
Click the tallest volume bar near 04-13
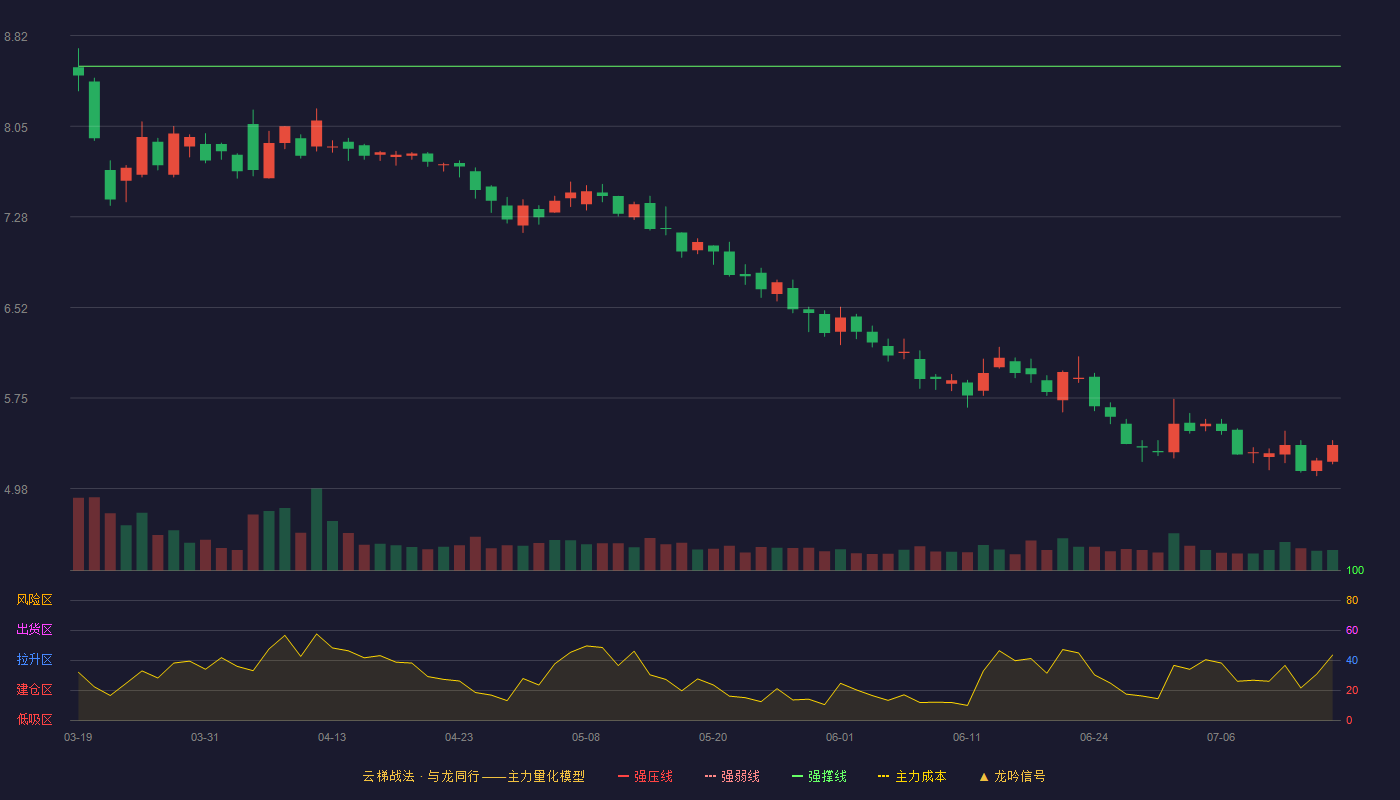[316, 529]
